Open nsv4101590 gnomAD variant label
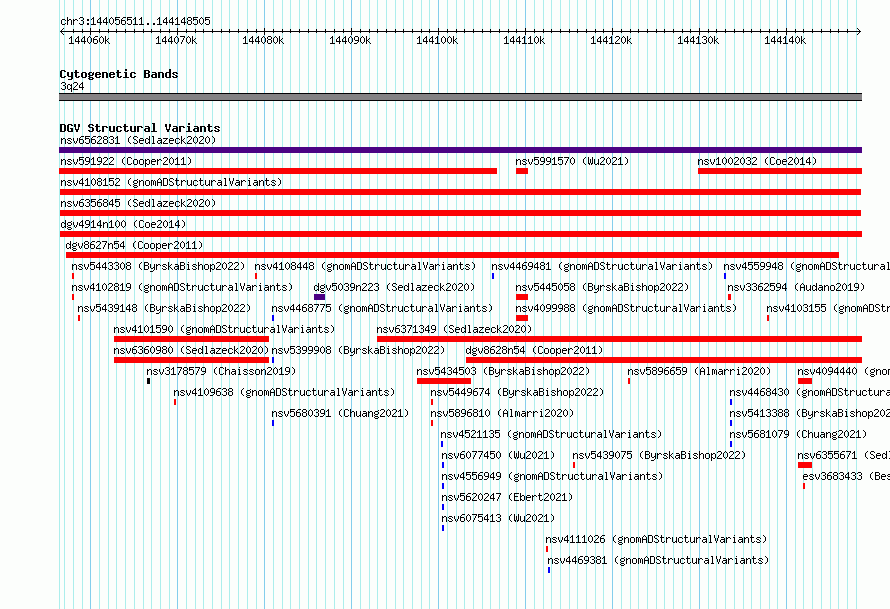The width and height of the screenshot is (890, 609). click(x=224, y=329)
